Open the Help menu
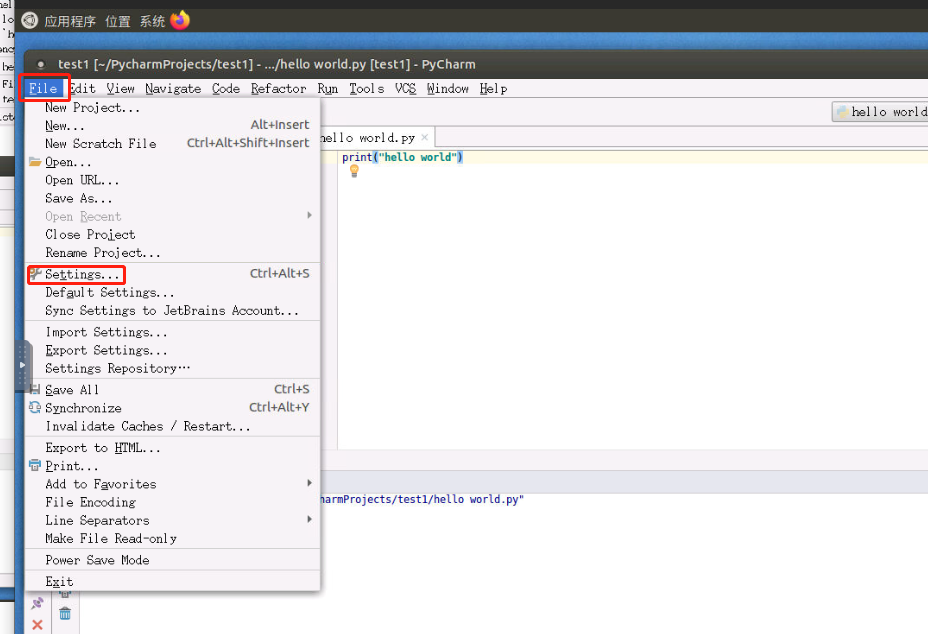Image resolution: width=928 pixels, height=634 pixels. tap(493, 88)
